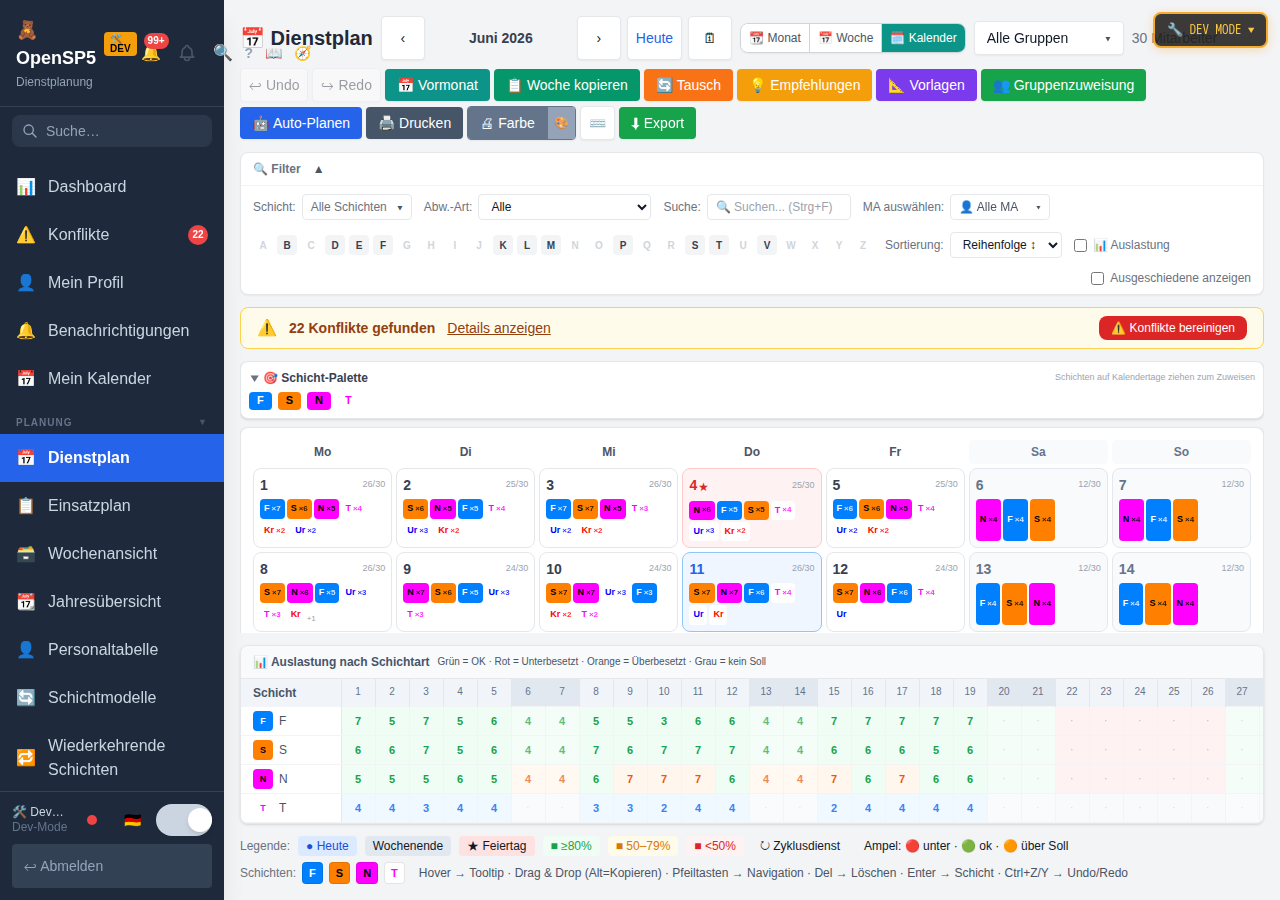Switch to the Woche view tab
The width and height of the screenshot is (1280, 900).
(845, 38)
